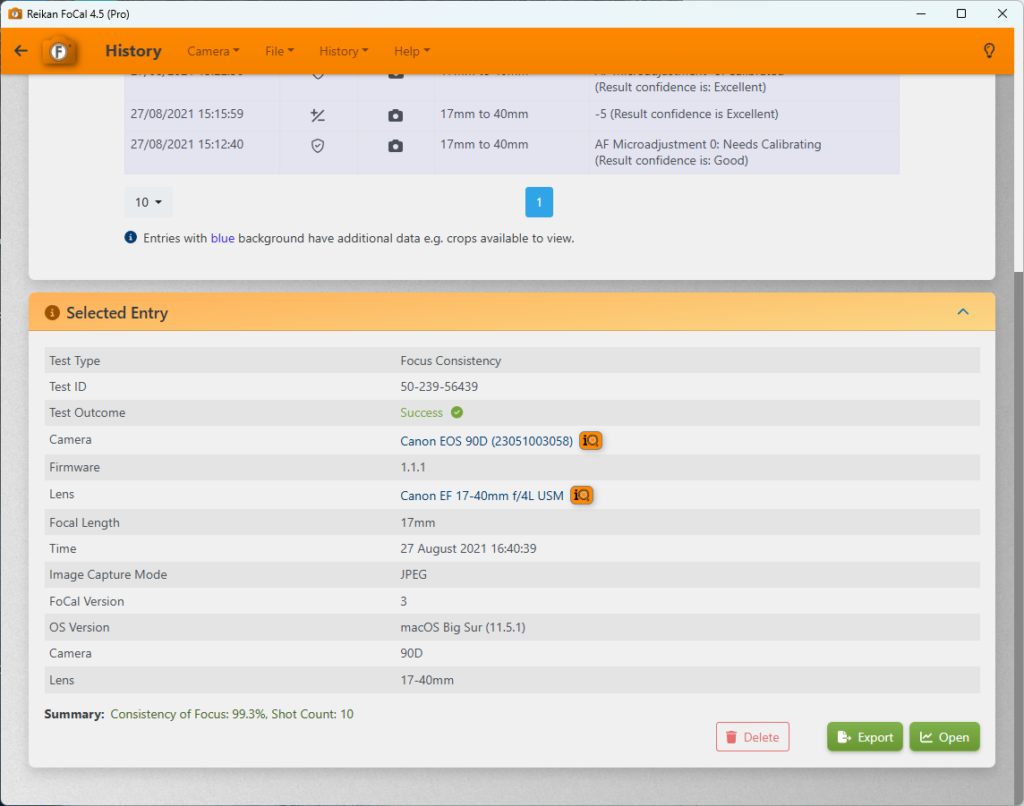Click the green Success checkmark icon

pyautogui.click(x=457, y=412)
